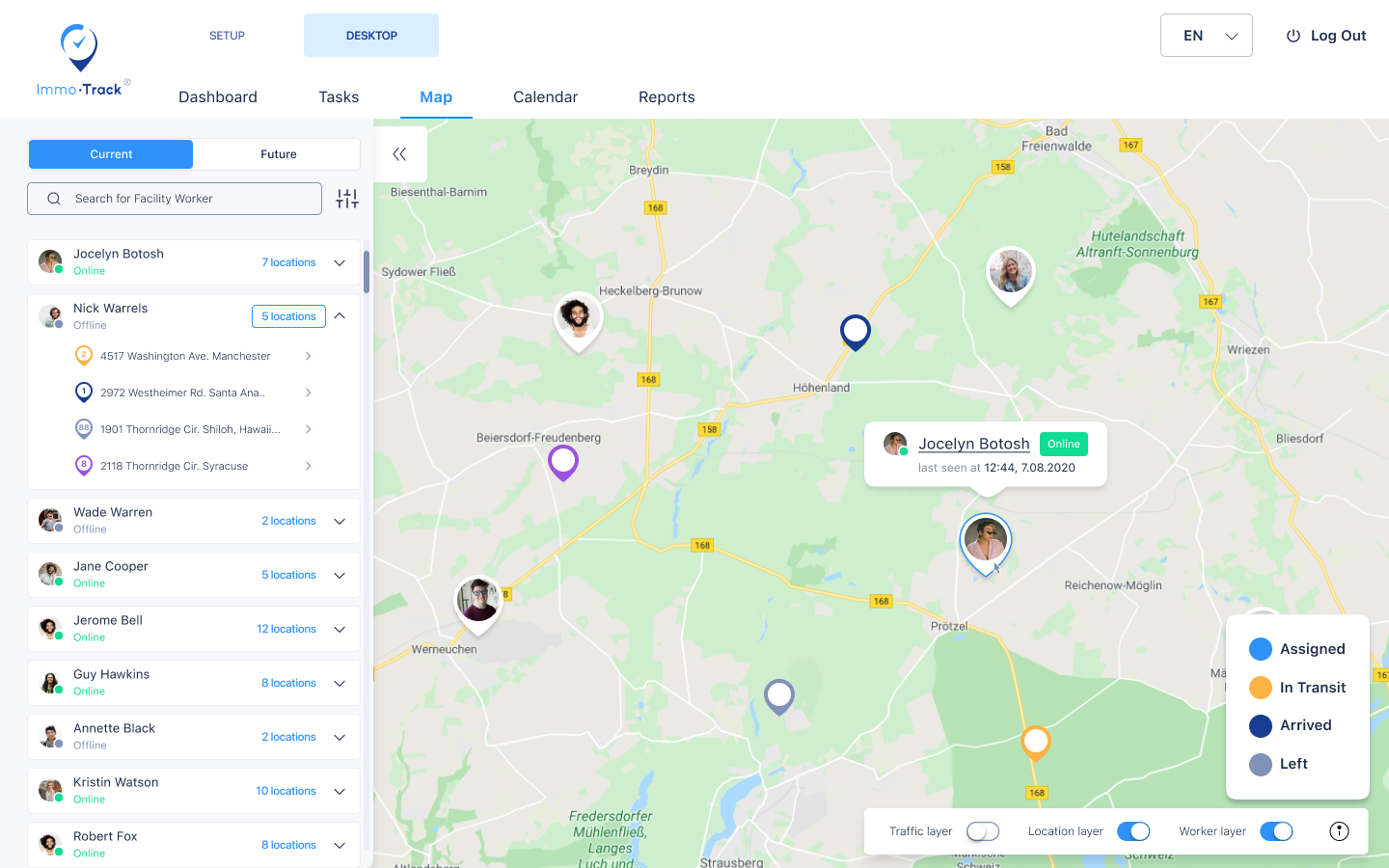Click the Online status badge in popup
1389x868 pixels.
pyautogui.click(x=1064, y=444)
